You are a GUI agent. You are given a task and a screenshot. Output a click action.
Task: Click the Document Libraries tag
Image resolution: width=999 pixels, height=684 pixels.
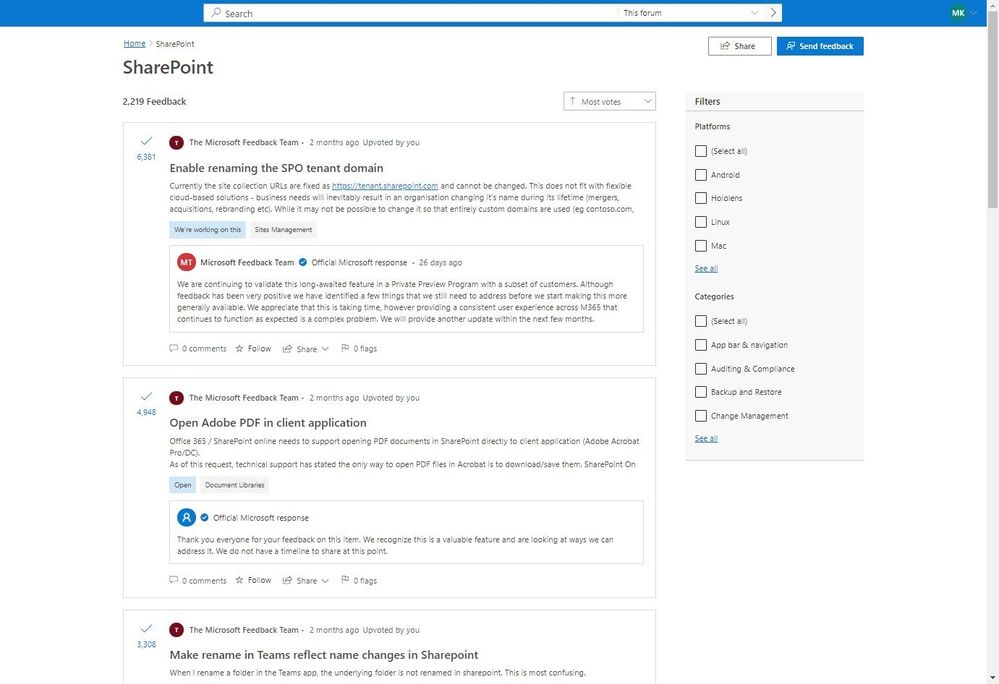tap(234, 485)
